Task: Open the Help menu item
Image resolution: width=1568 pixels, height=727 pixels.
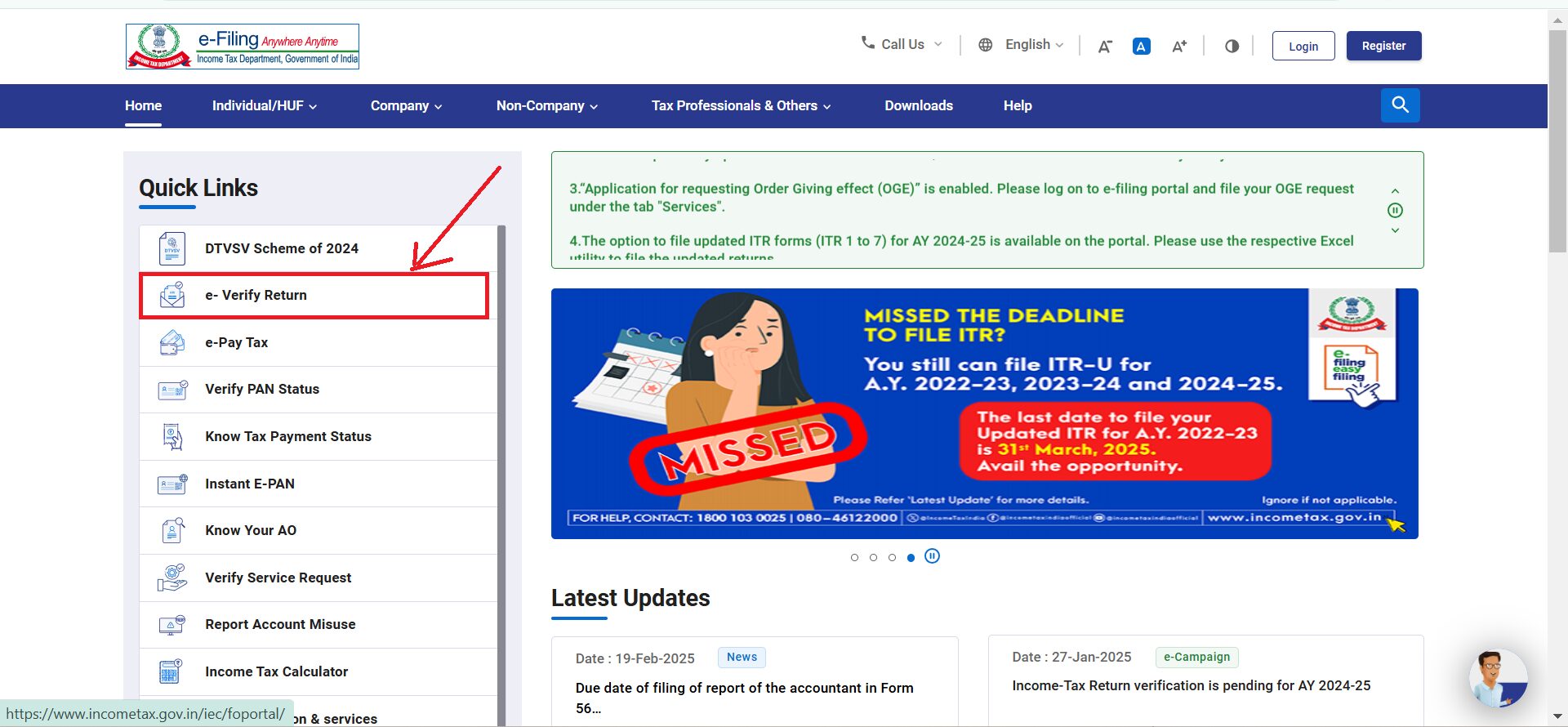Action: click(1018, 105)
